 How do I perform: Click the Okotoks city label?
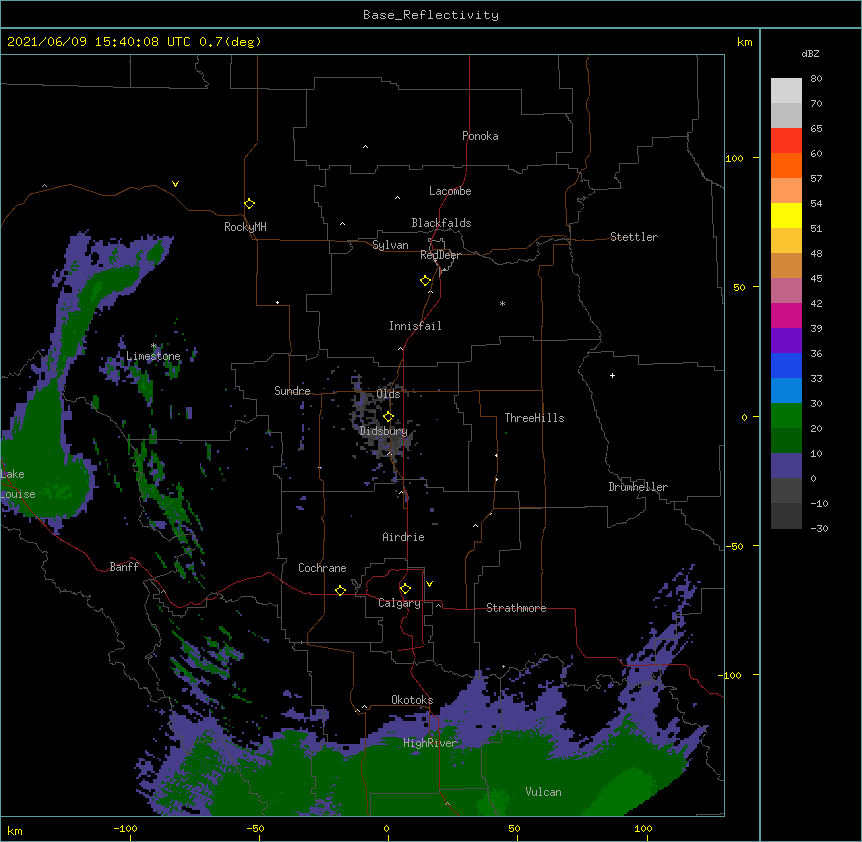pyautogui.click(x=412, y=700)
